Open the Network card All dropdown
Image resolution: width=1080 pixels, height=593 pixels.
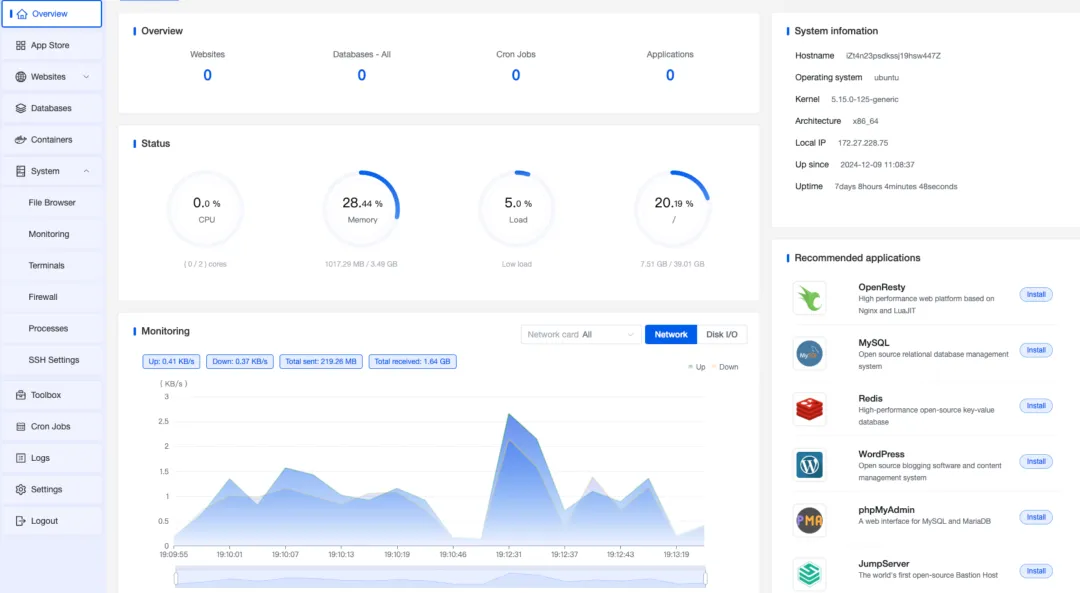580,335
